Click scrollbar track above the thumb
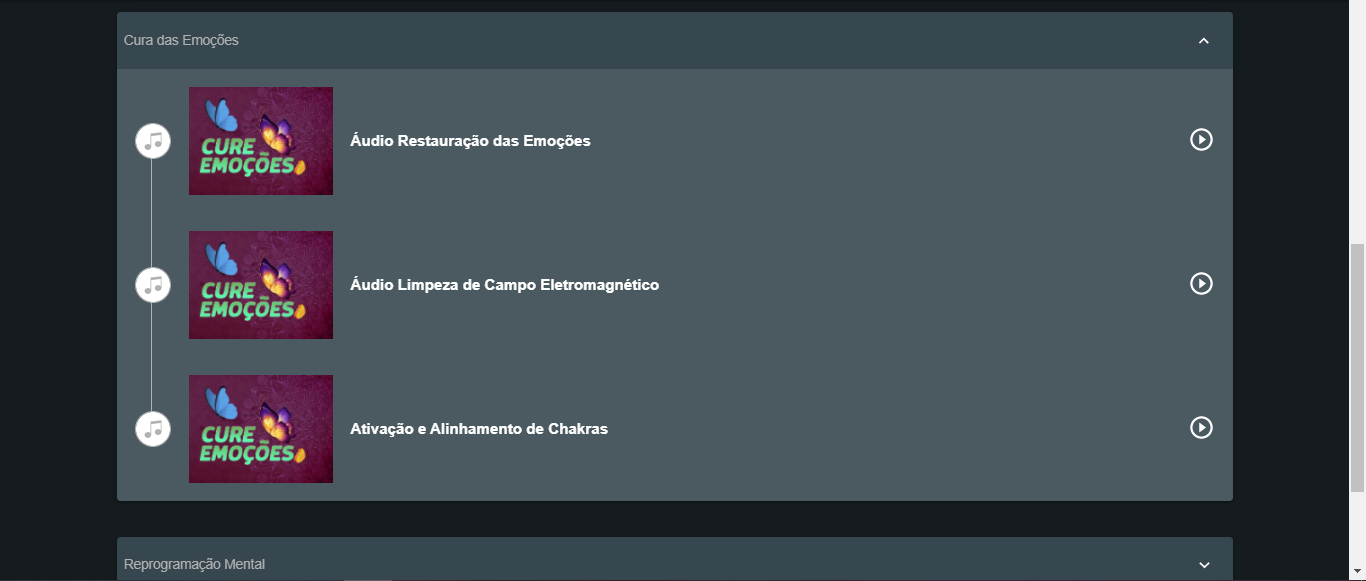1366x581 pixels. (x=1357, y=120)
